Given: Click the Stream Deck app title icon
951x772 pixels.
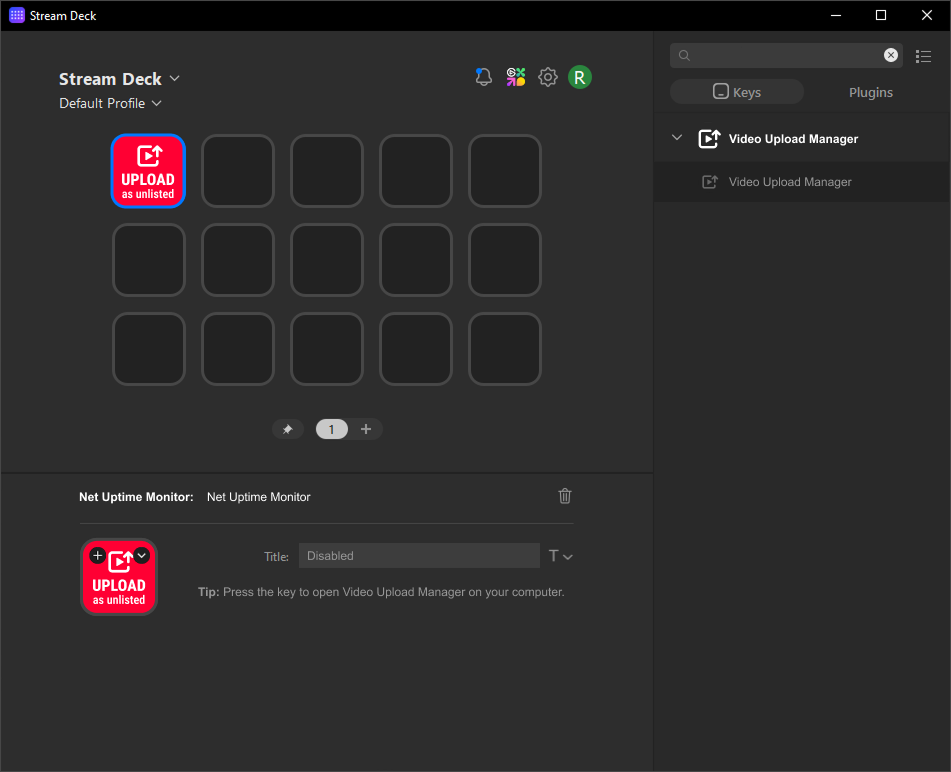Looking at the screenshot, I should pos(17,15).
